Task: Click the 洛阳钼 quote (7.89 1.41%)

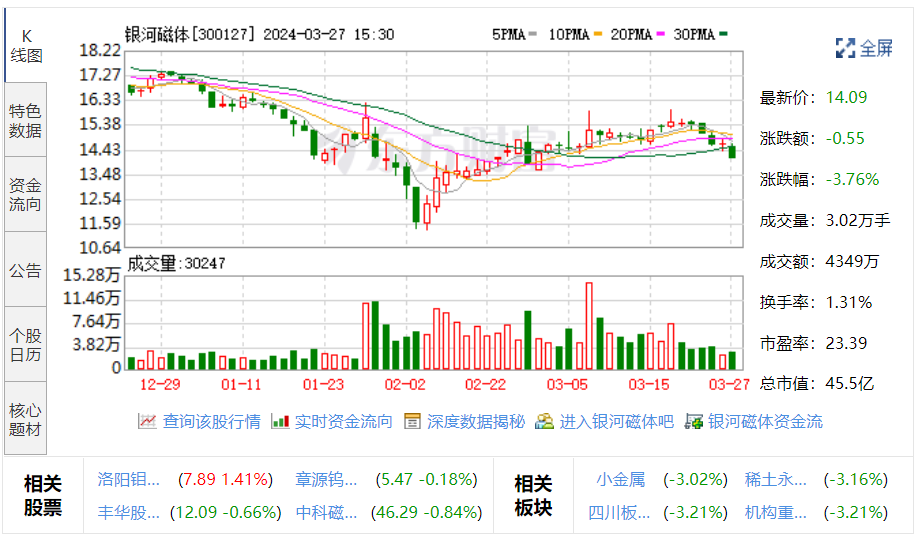Action: point(225,479)
